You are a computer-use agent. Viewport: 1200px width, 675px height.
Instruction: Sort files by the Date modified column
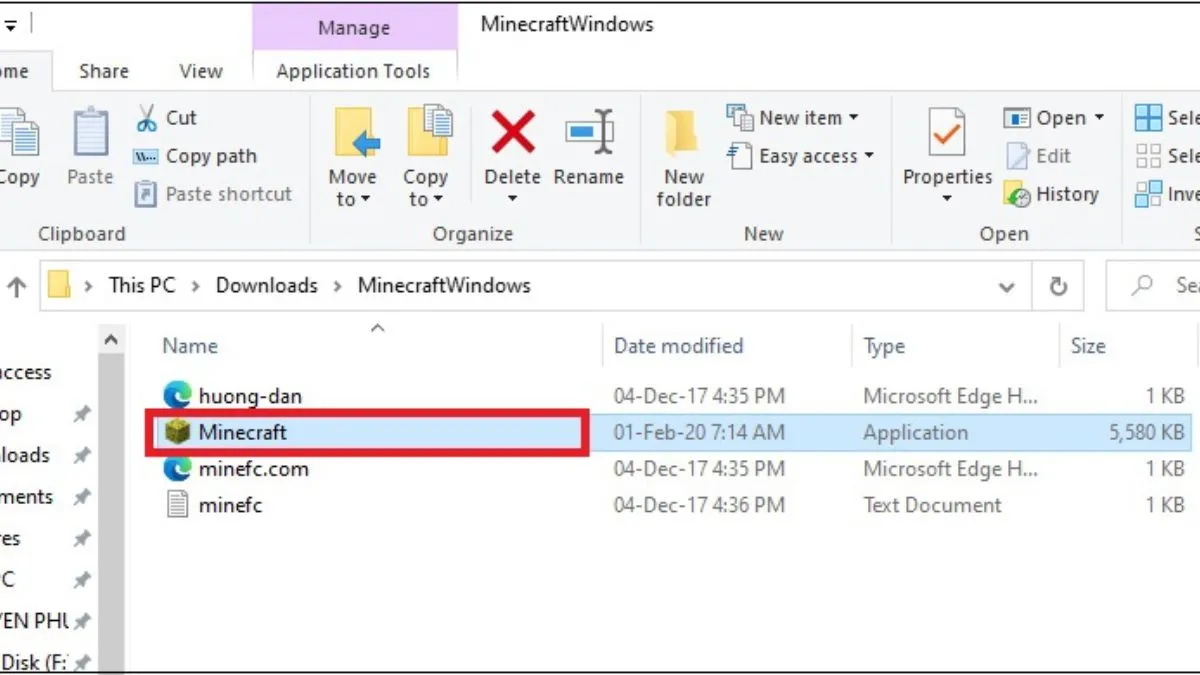coord(676,345)
